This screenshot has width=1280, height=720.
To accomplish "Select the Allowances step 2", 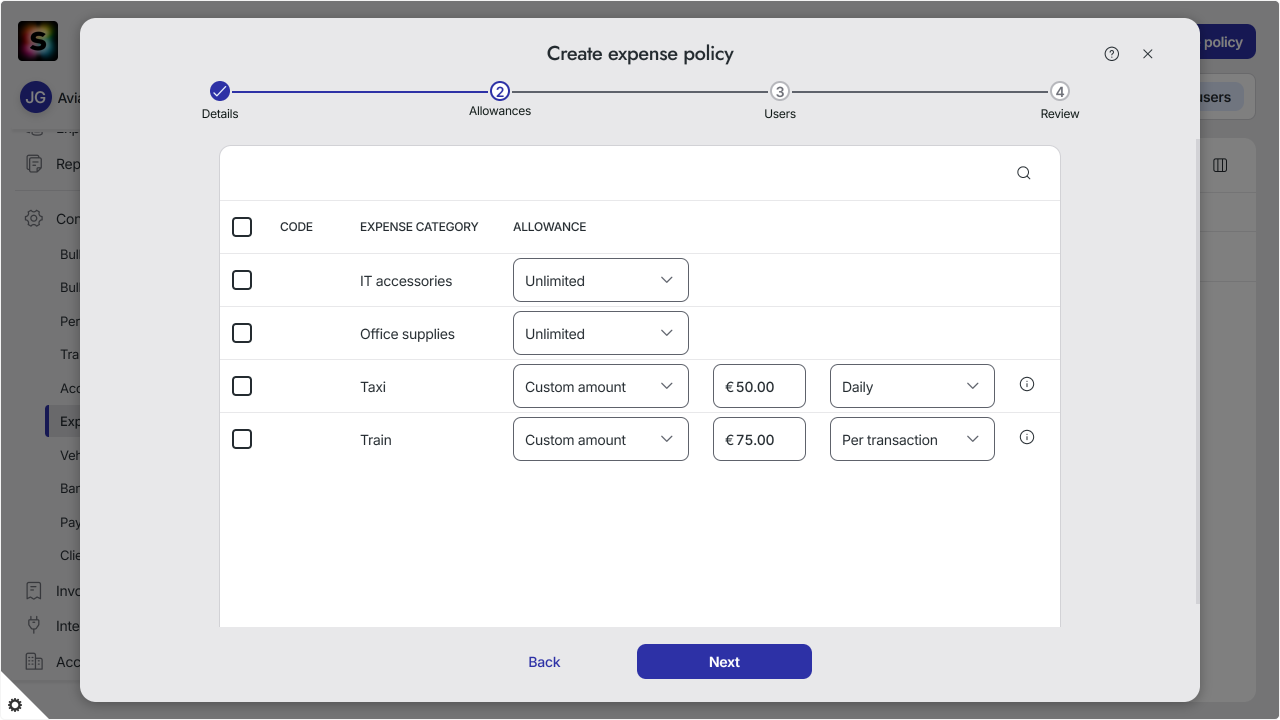I will [500, 100].
